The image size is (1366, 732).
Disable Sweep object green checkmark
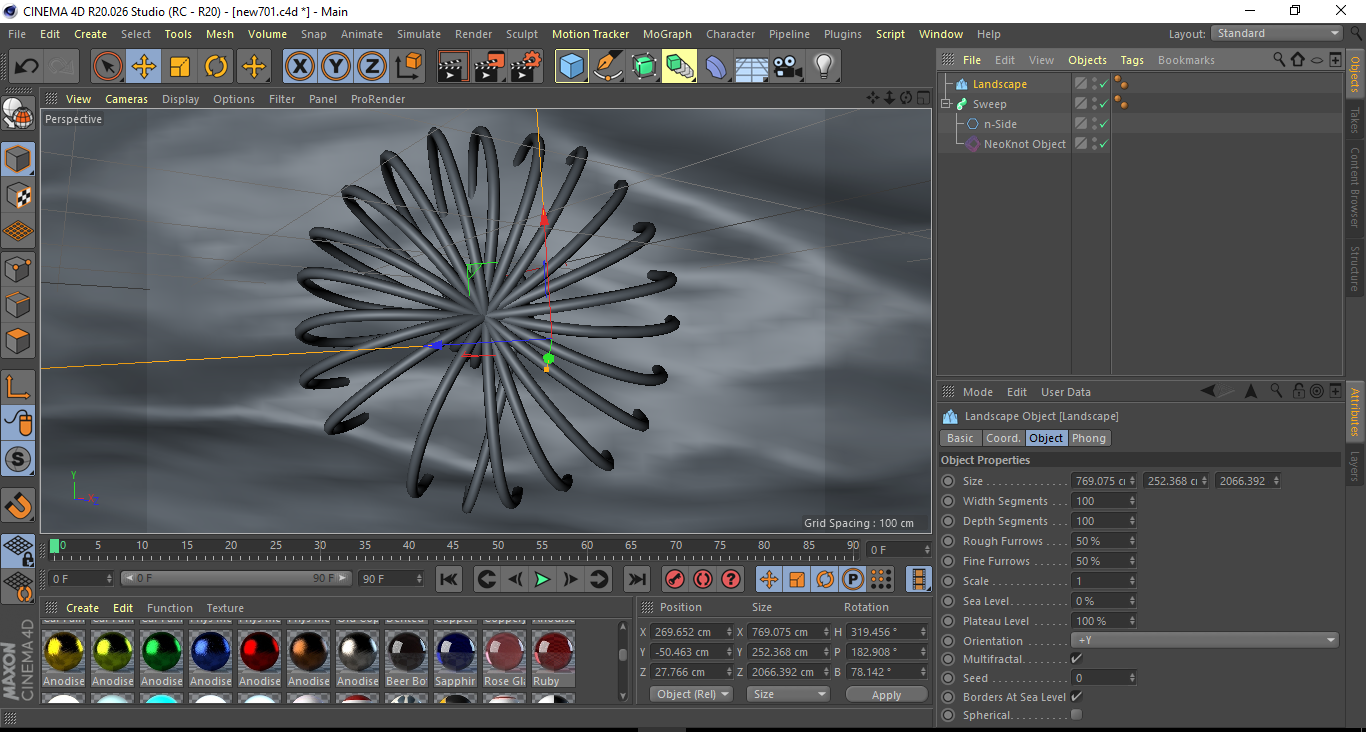click(1104, 104)
